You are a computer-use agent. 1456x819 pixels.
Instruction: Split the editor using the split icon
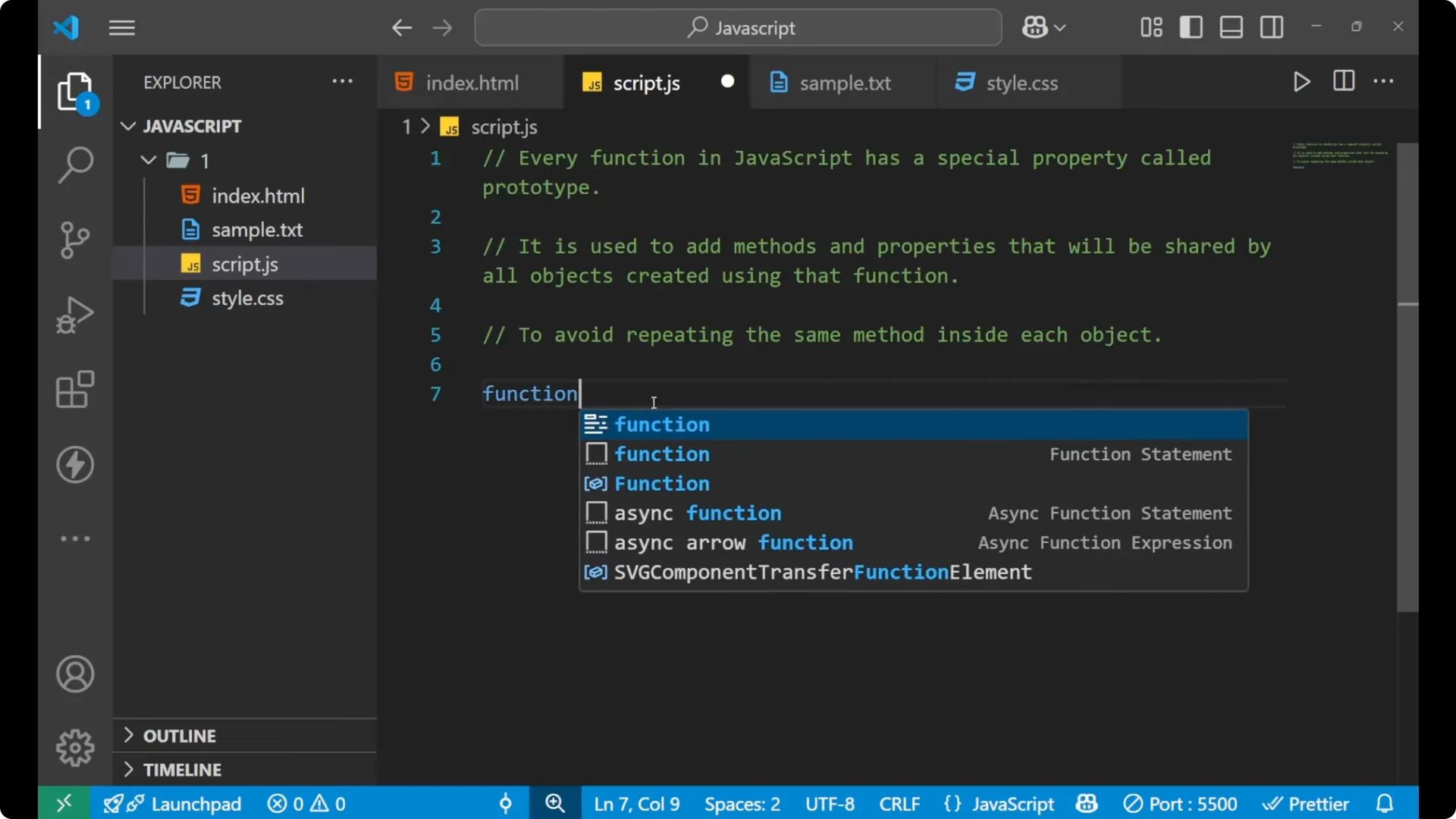1343,82
